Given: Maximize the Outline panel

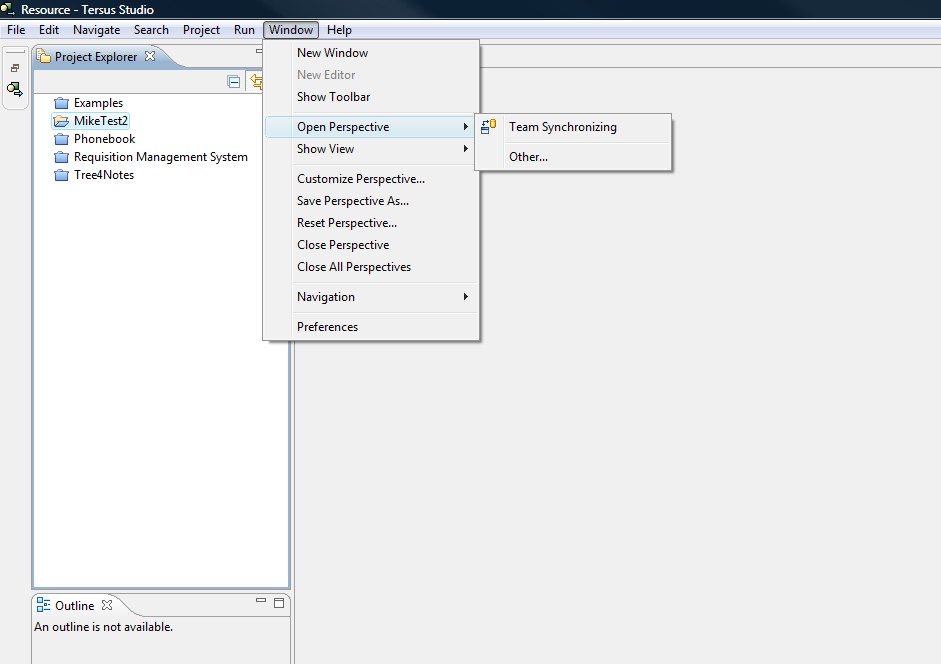Looking at the screenshot, I should click(x=279, y=603).
